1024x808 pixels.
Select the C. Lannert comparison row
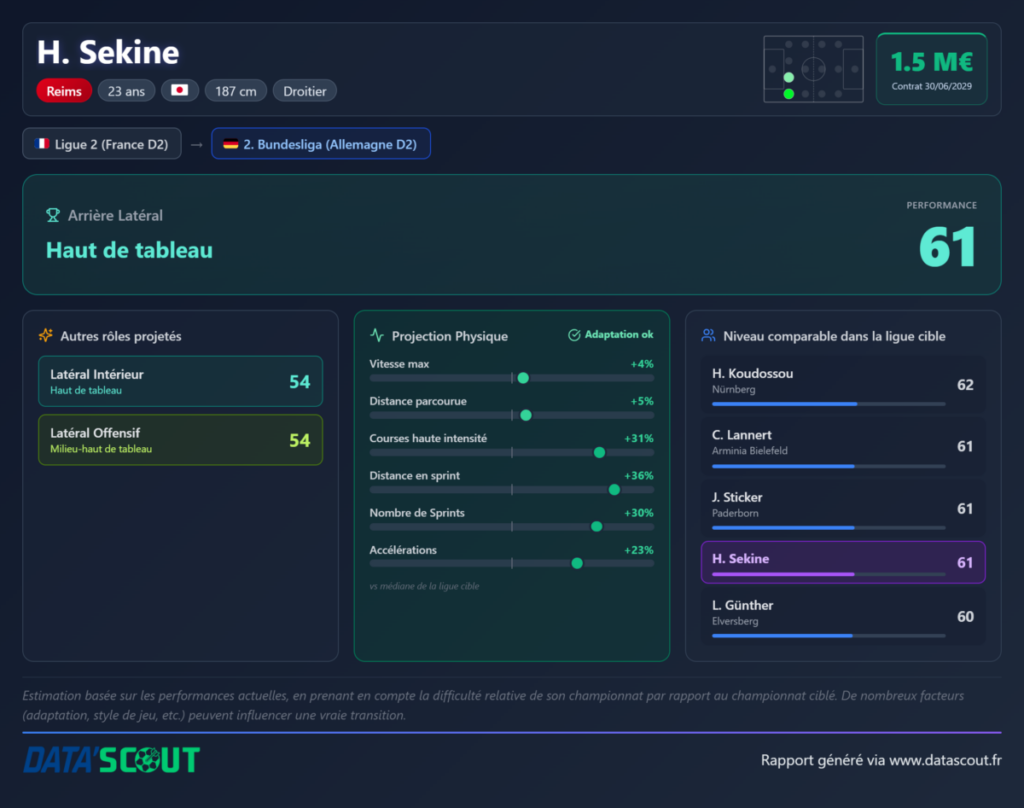pyautogui.click(x=843, y=446)
